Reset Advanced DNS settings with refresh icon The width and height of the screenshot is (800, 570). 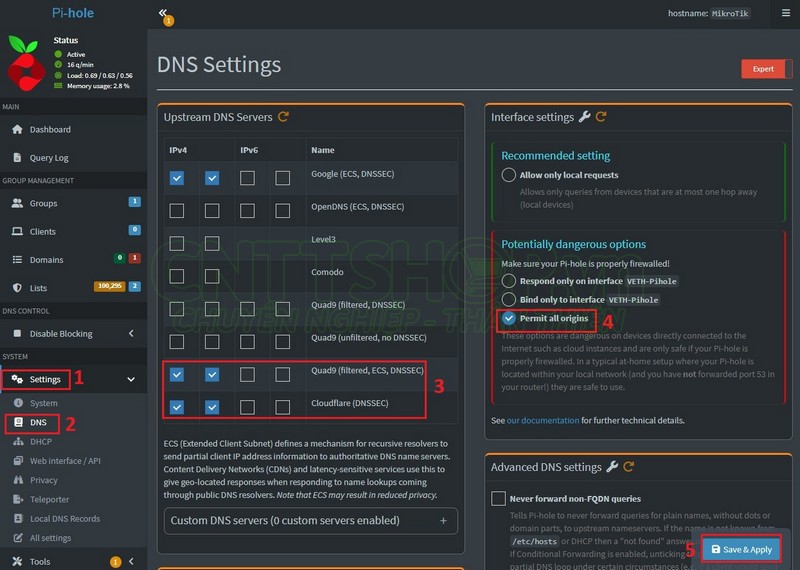(x=629, y=466)
